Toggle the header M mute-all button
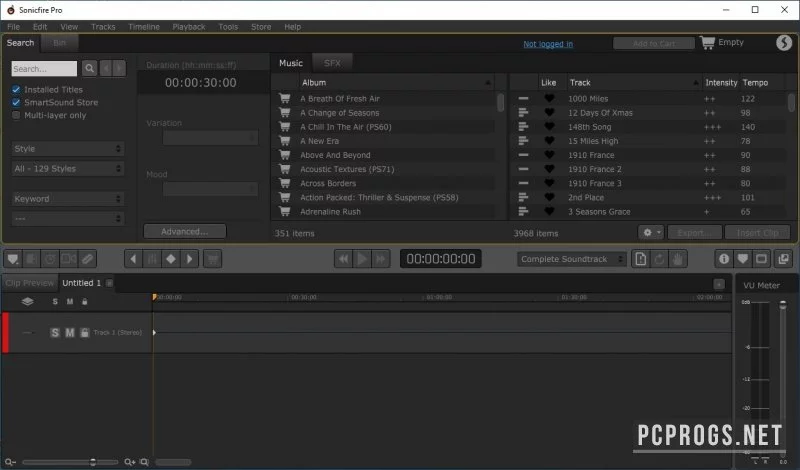Image resolution: width=800 pixels, height=470 pixels. click(x=70, y=302)
